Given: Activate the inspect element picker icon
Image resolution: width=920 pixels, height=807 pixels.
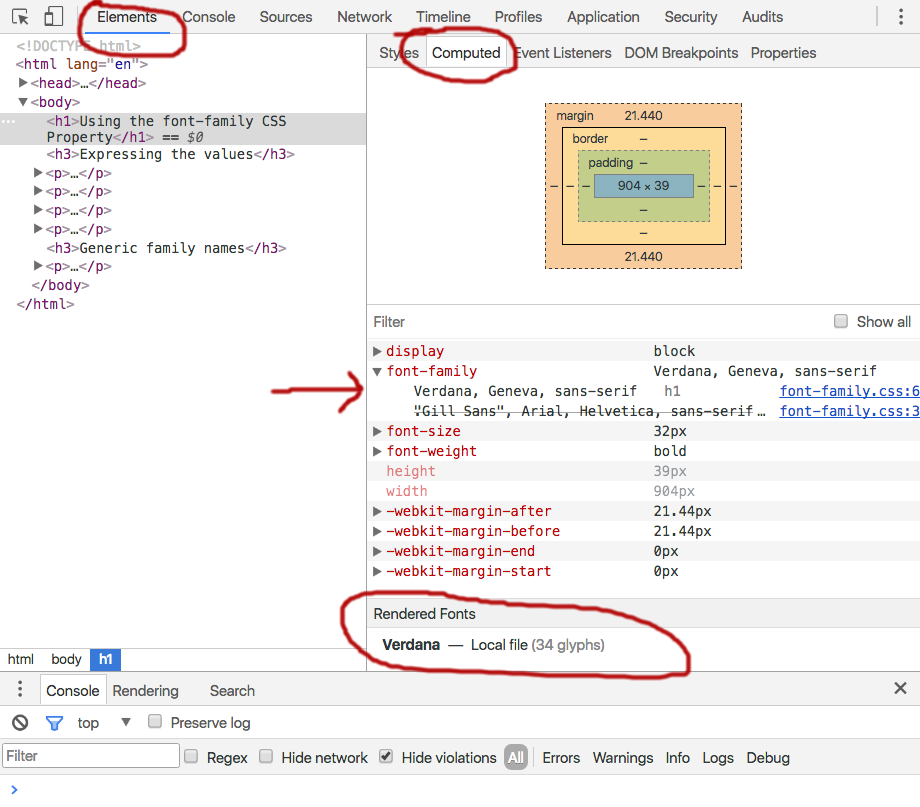Looking at the screenshot, I should (x=21, y=17).
